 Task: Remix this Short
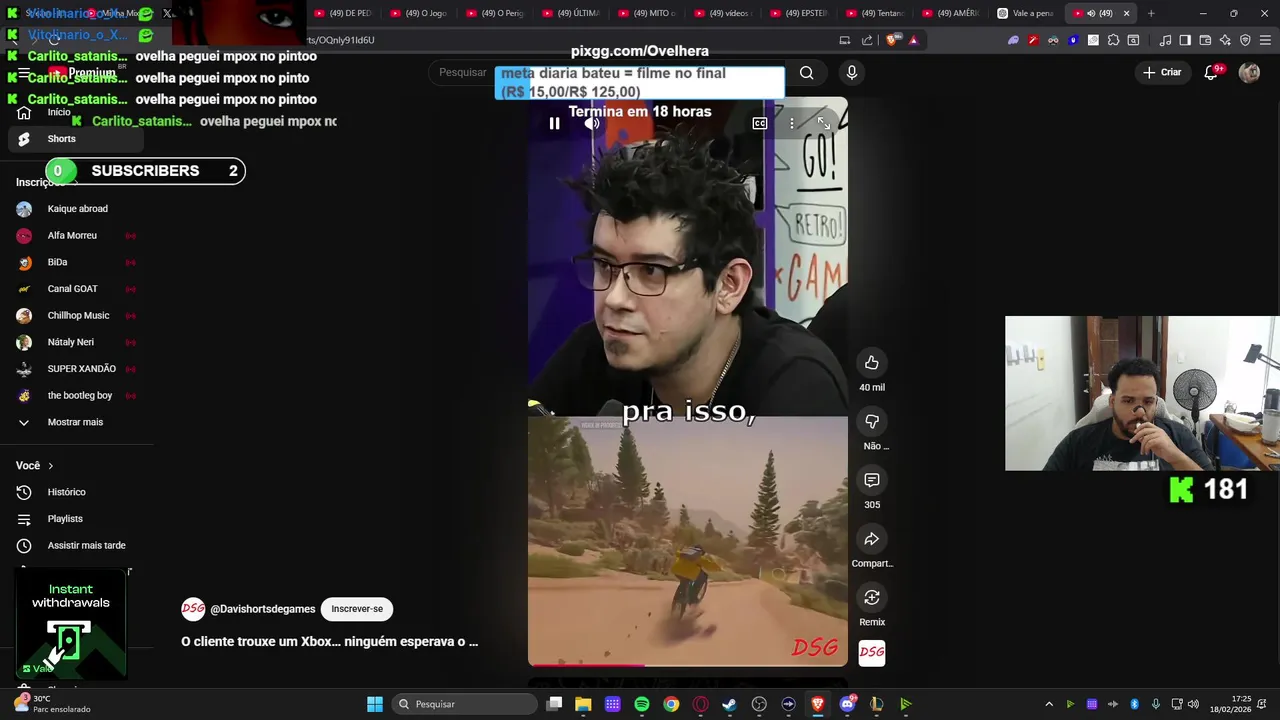pos(872,598)
